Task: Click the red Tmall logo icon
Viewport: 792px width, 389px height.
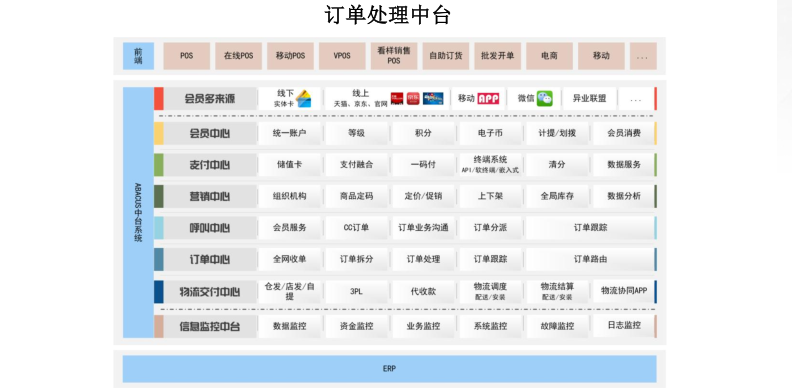Action: (397, 99)
